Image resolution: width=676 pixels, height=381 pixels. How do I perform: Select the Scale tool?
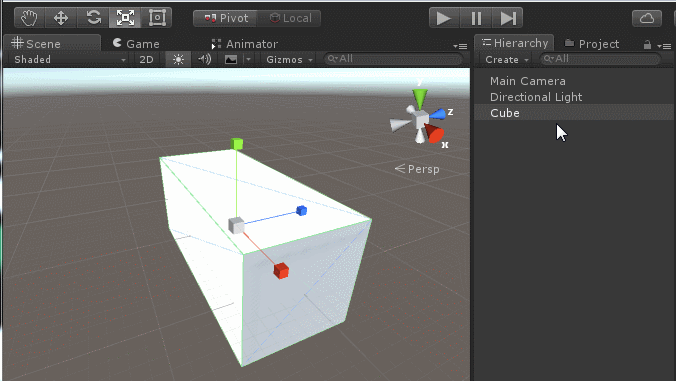click(125, 18)
